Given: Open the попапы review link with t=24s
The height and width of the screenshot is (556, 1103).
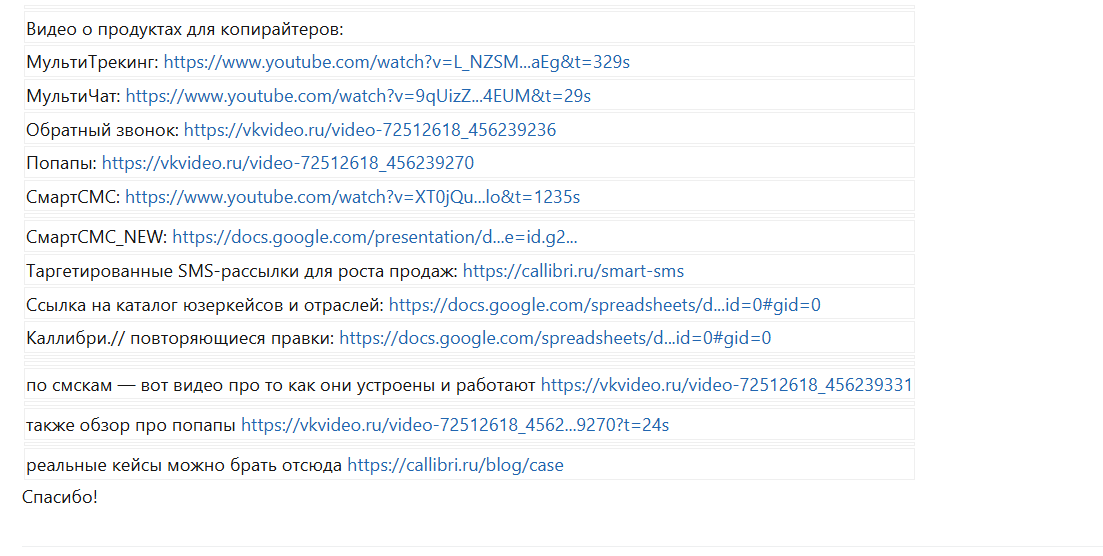Looking at the screenshot, I should pos(455,425).
